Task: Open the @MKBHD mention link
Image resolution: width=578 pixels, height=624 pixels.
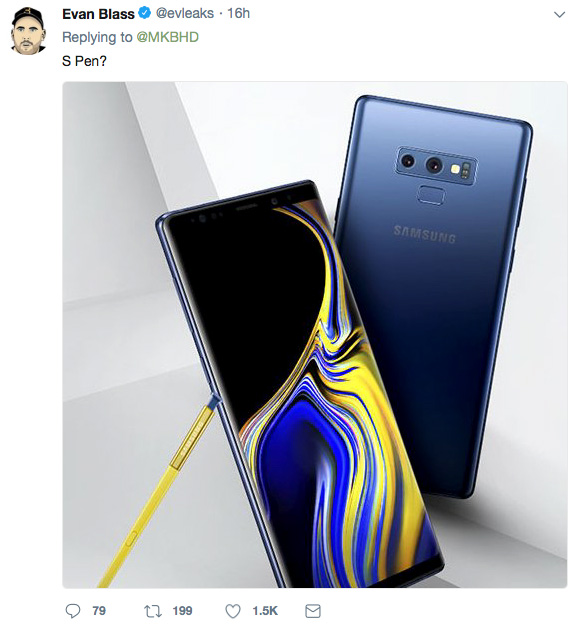Action: click(168, 37)
